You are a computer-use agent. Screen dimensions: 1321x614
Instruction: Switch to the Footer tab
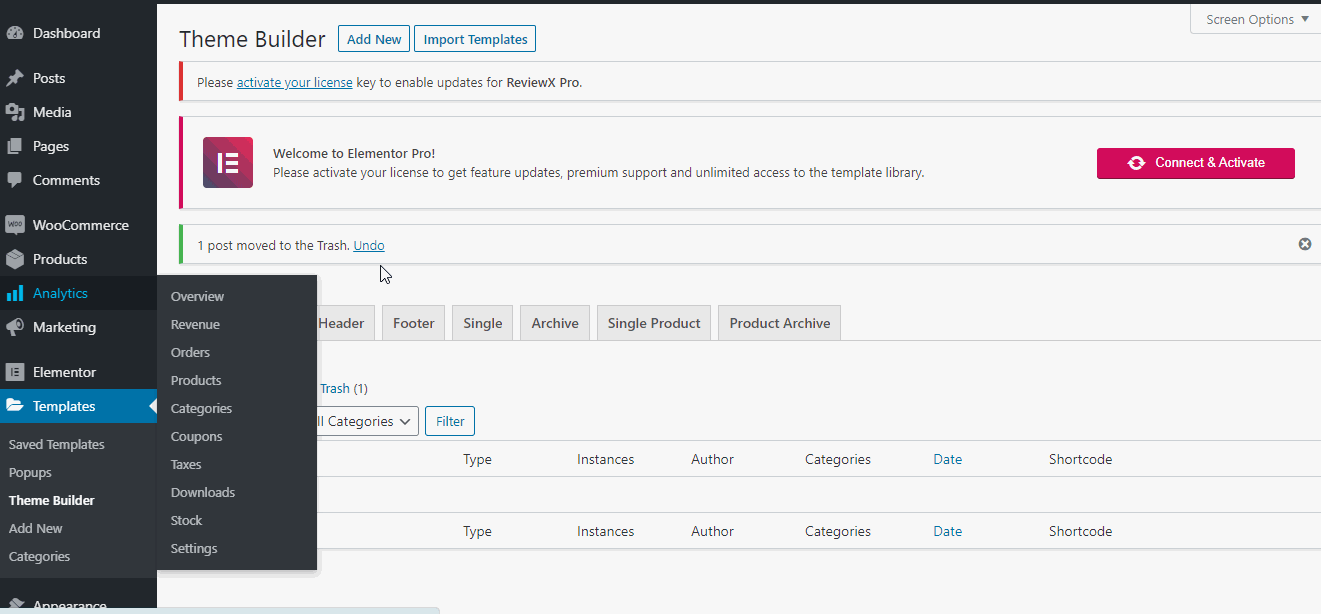pyautogui.click(x=413, y=323)
